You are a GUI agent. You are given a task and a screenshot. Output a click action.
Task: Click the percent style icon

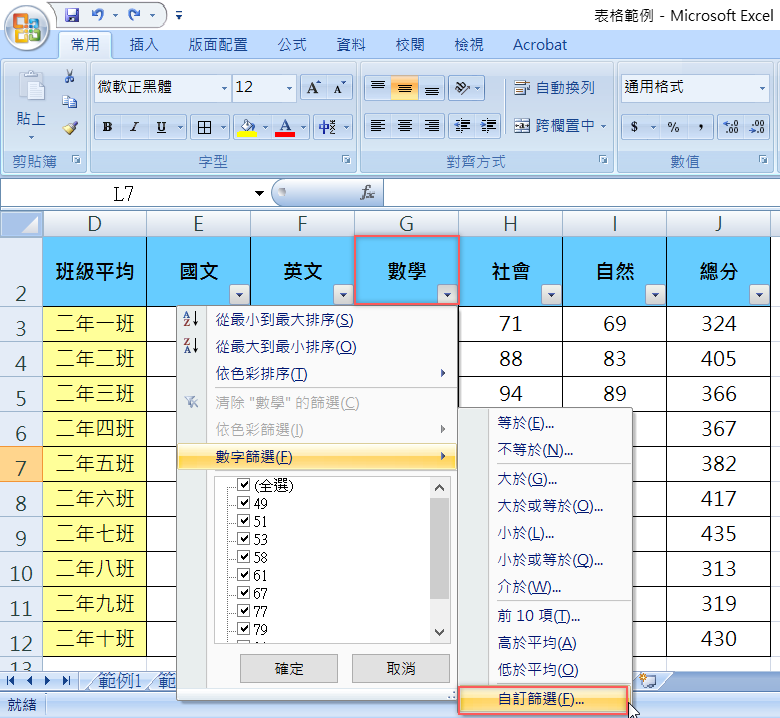(x=673, y=127)
